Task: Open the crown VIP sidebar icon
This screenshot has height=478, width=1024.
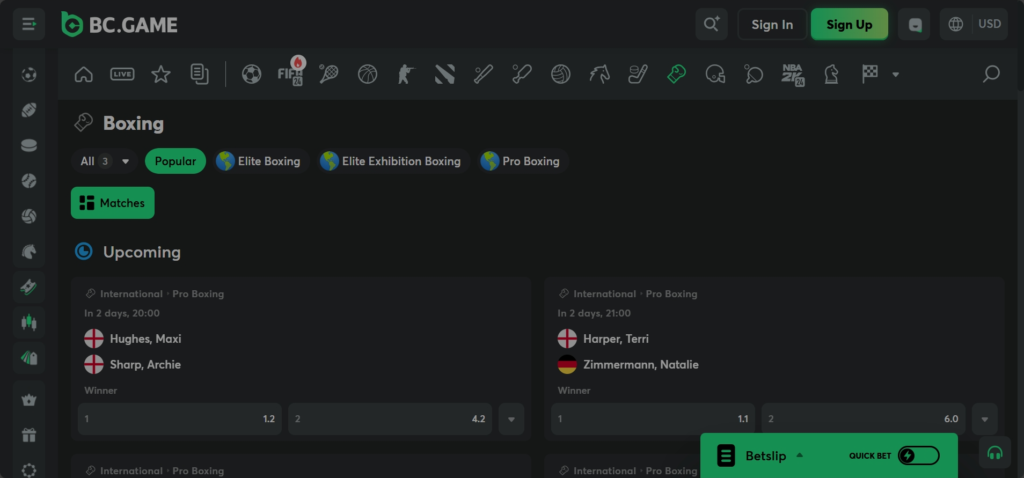Action: [x=29, y=400]
